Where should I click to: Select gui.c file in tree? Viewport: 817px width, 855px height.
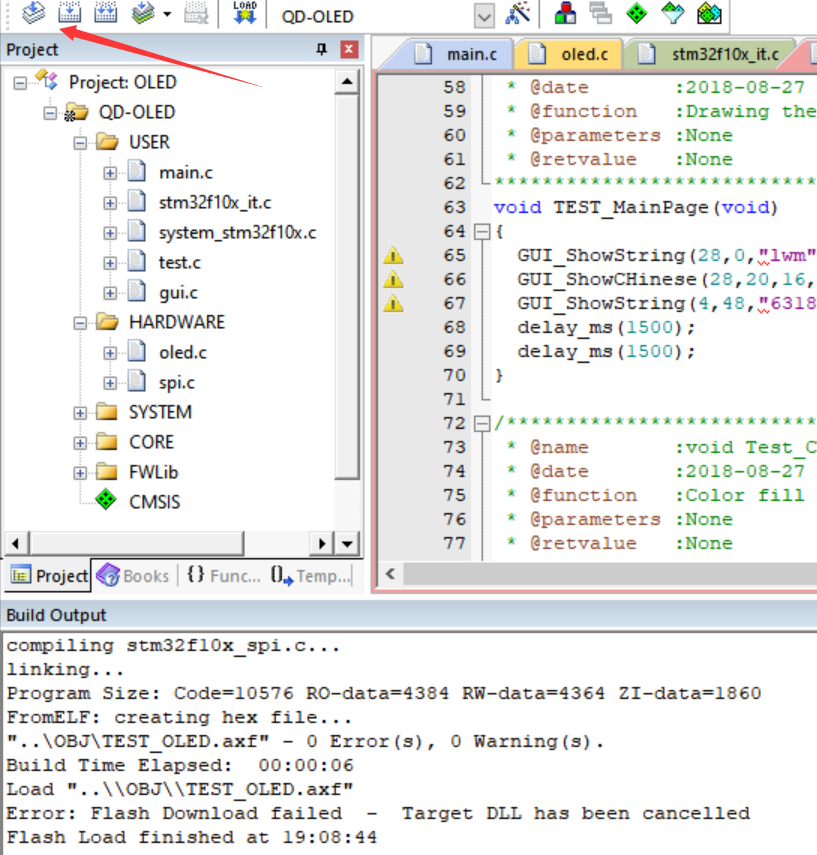(x=178, y=293)
